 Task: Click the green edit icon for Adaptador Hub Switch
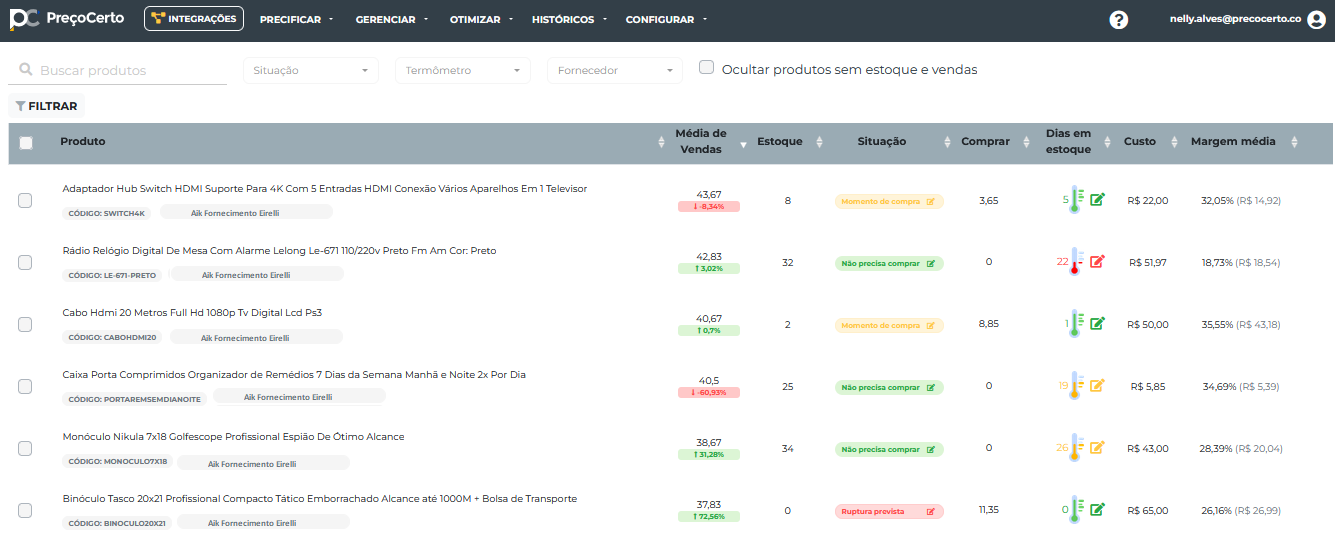click(1097, 200)
